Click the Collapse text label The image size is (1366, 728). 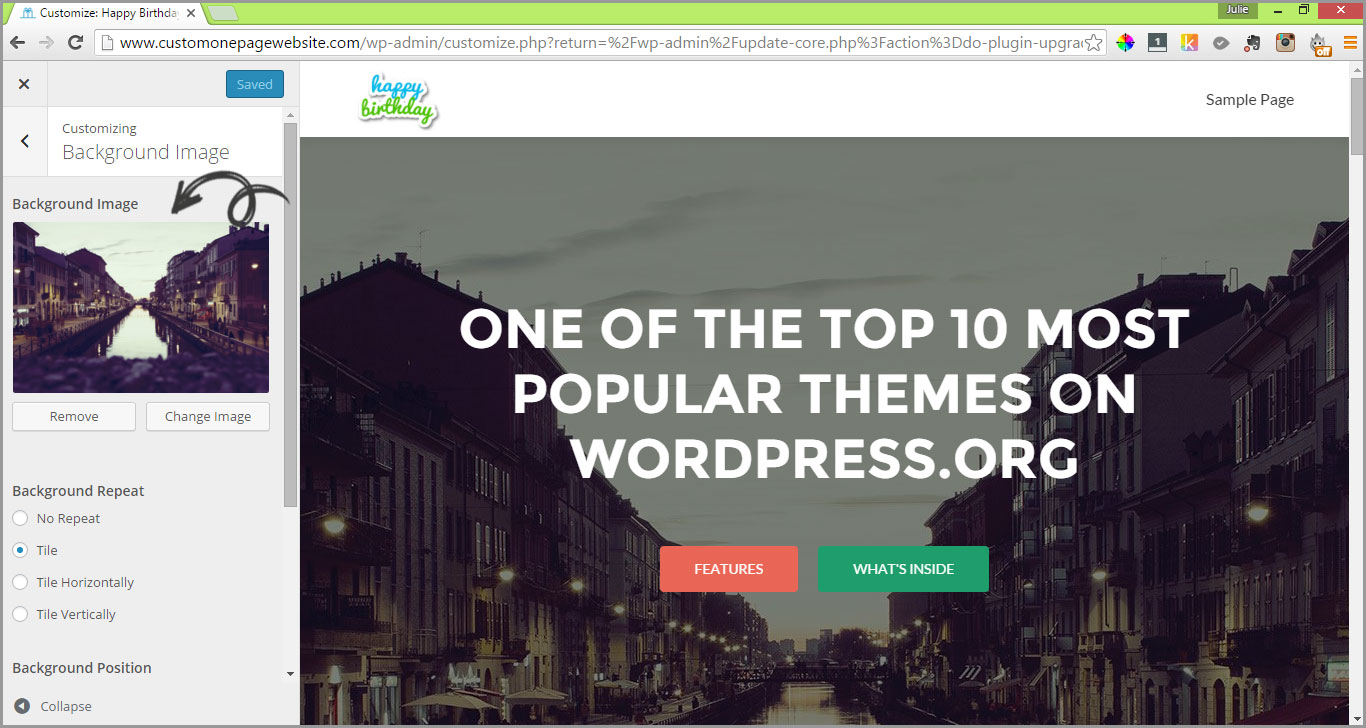pos(66,706)
